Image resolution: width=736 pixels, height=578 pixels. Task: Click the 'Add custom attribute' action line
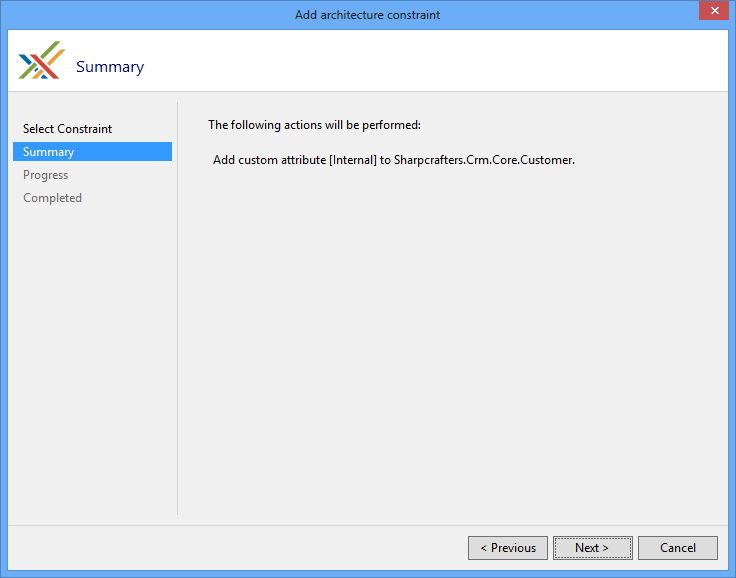point(269,160)
